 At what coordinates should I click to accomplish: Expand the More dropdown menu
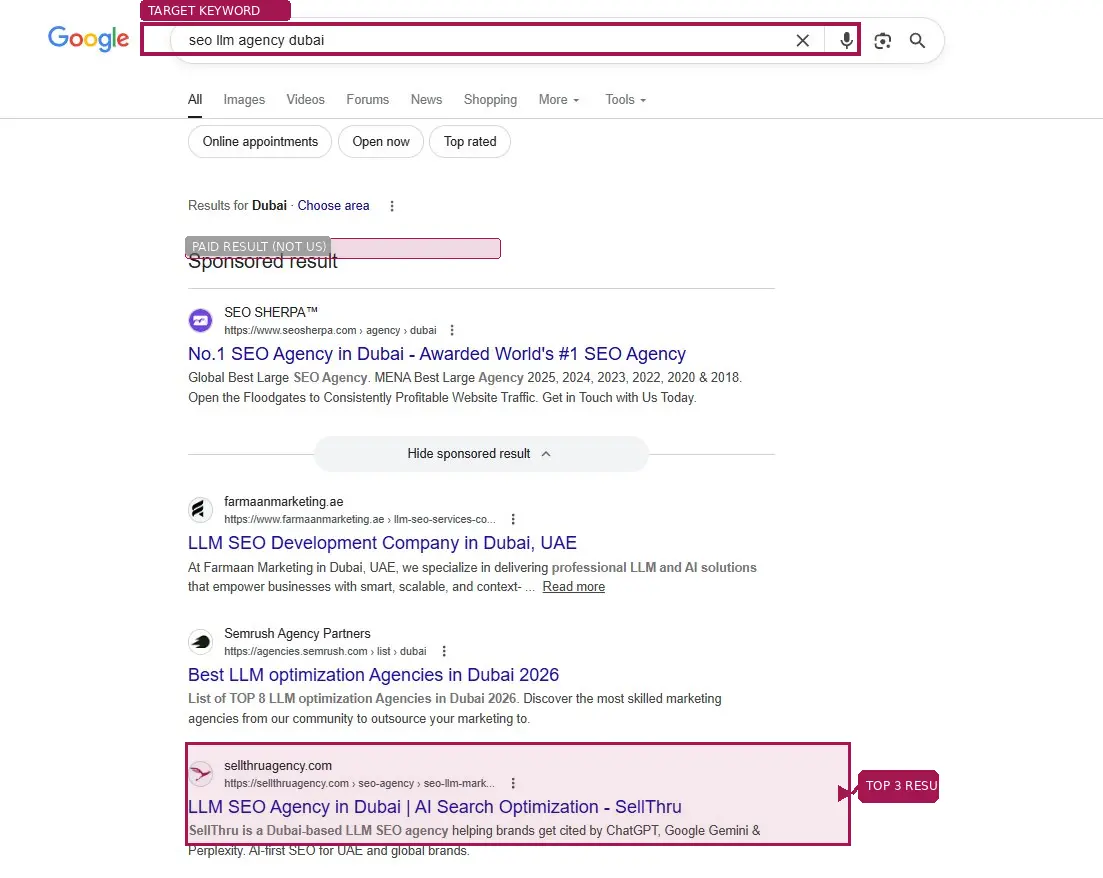click(x=559, y=99)
